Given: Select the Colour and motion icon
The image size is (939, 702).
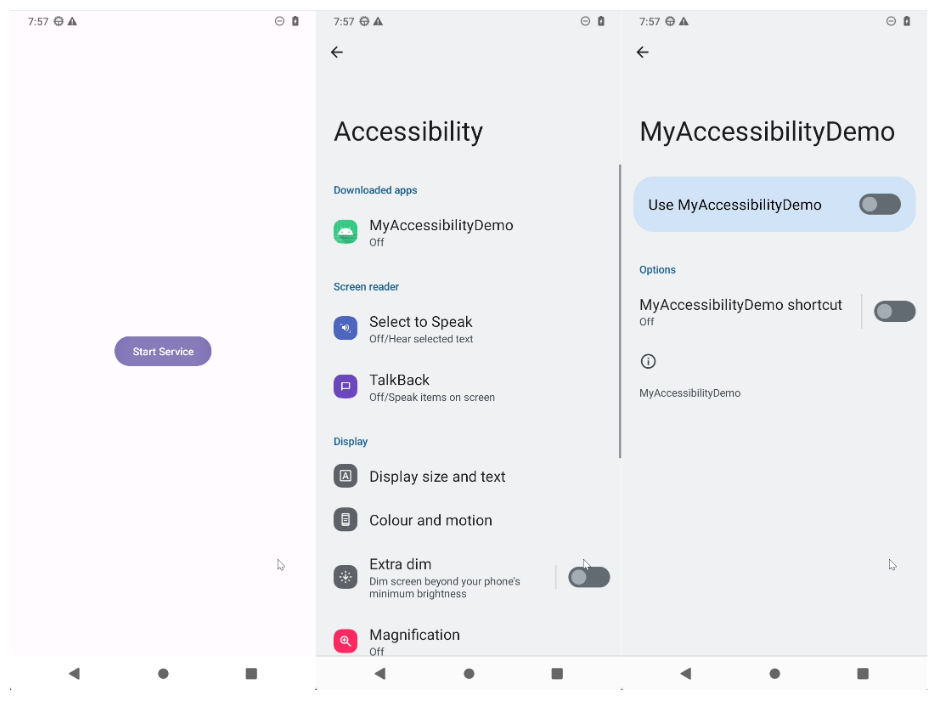Looking at the screenshot, I should [x=345, y=520].
